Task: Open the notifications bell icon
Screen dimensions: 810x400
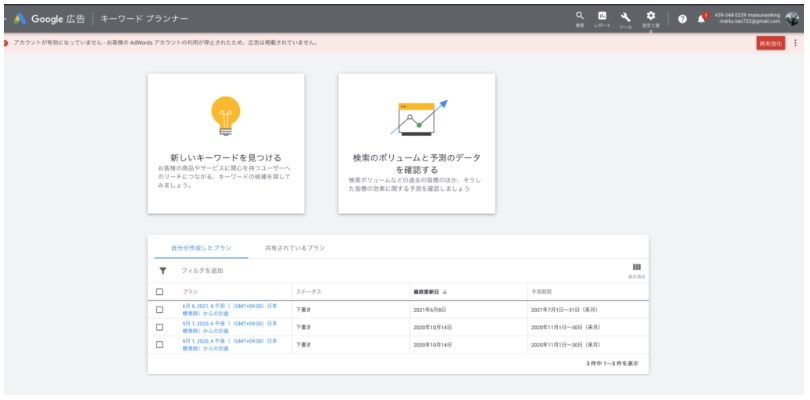Action: tap(701, 19)
